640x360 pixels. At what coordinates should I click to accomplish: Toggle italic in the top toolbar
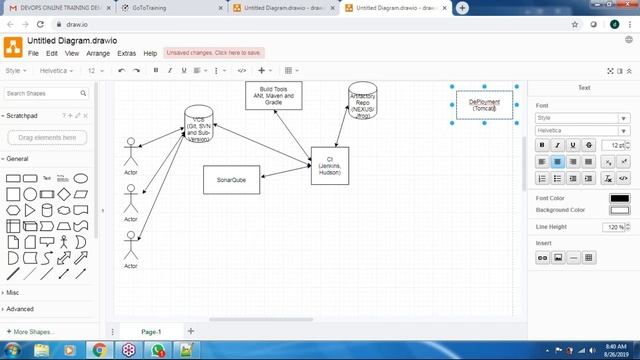click(170, 71)
